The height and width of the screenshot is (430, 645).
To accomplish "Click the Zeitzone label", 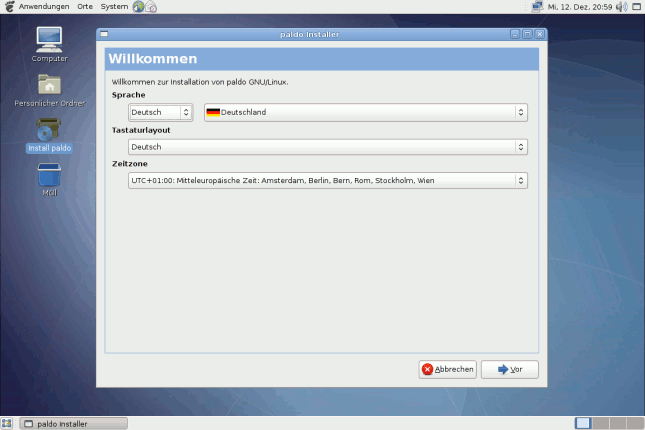I will [130, 164].
